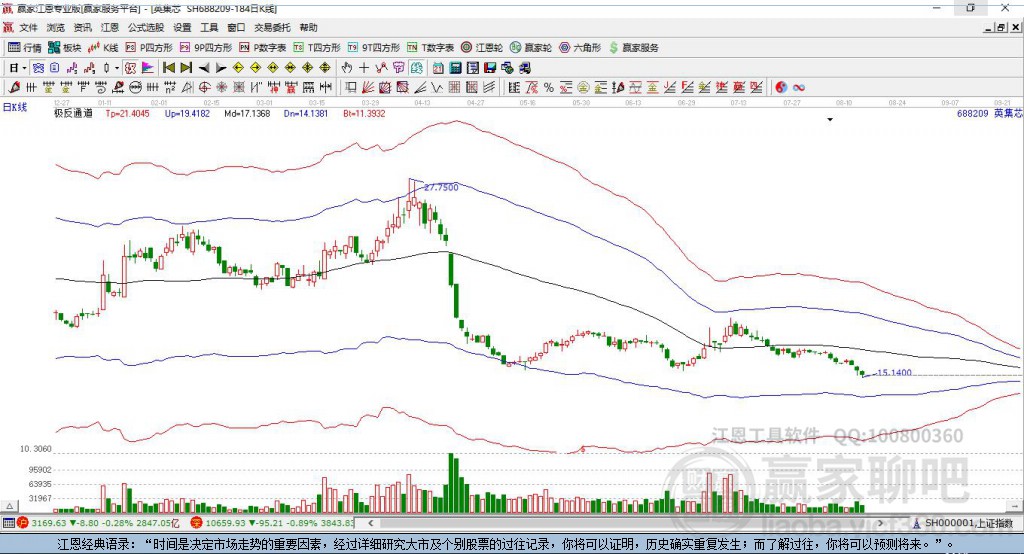This screenshot has width=1024, height=554.
Task: Expand the 日 period dropdown
Action: (24, 68)
